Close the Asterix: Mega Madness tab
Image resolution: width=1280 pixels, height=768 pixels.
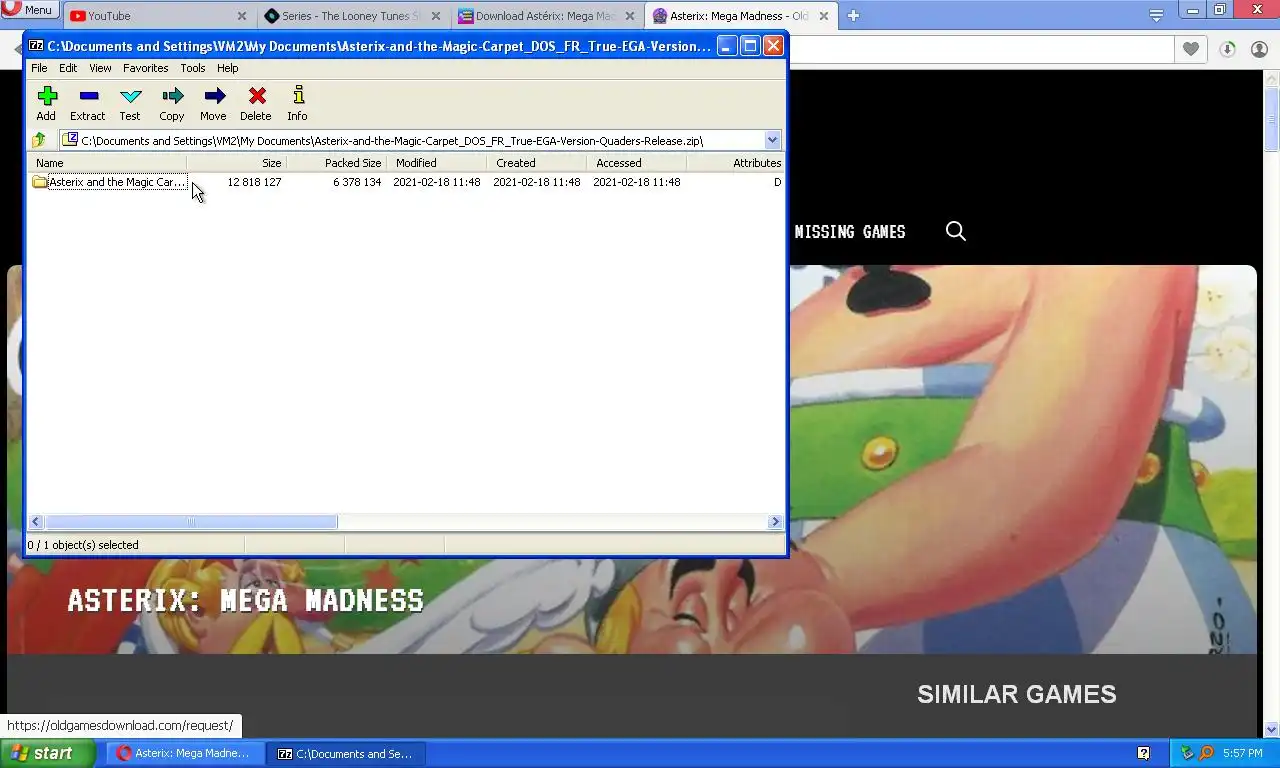click(x=823, y=16)
